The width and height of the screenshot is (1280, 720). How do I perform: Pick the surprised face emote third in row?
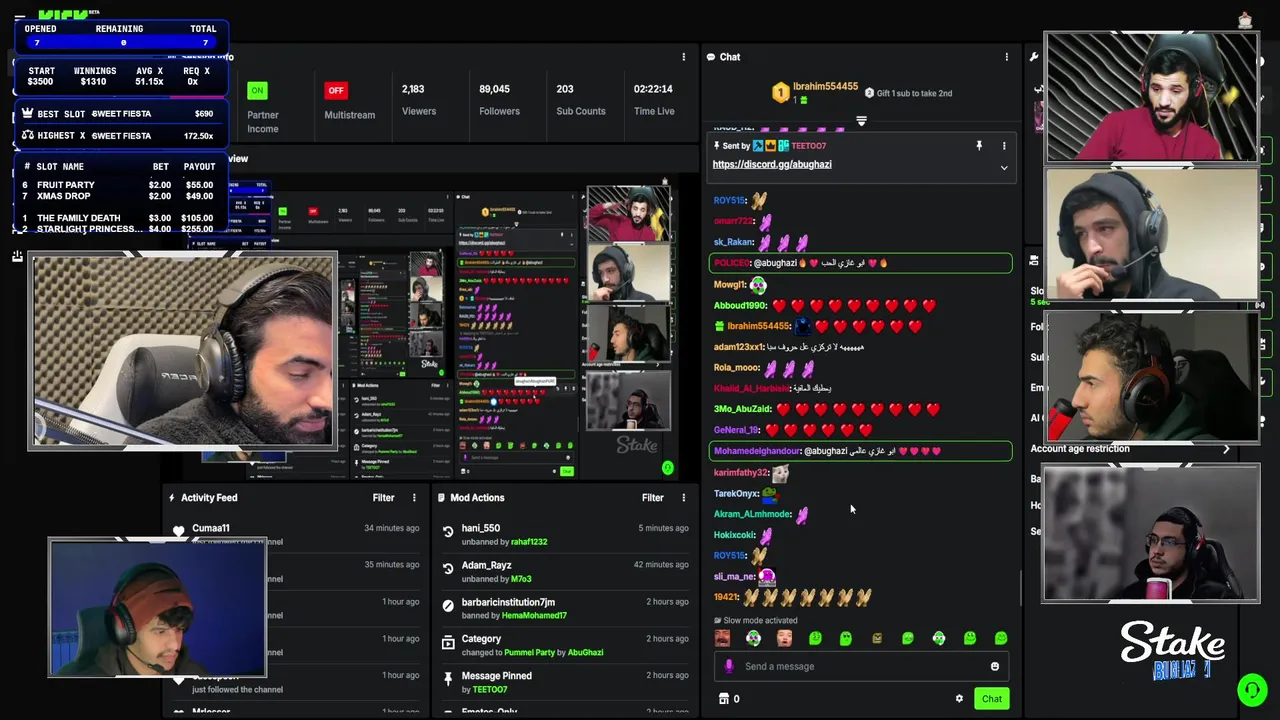pyautogui.click(x=785, y=638)
